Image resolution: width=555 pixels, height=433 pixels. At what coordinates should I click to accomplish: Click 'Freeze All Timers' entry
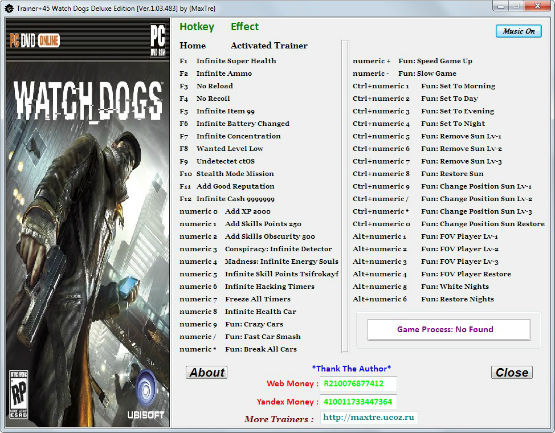click(258, 299)
